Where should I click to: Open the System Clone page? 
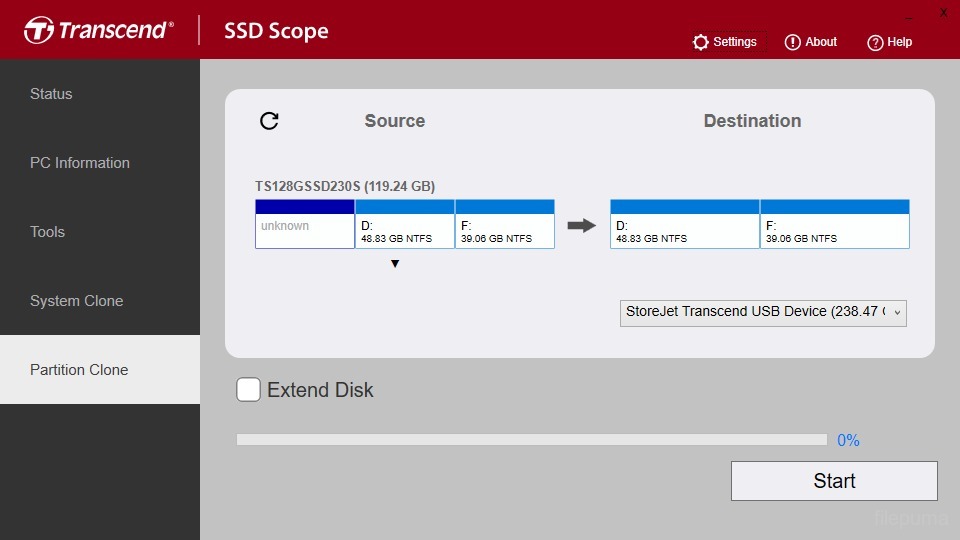click(x=77, y=301)
